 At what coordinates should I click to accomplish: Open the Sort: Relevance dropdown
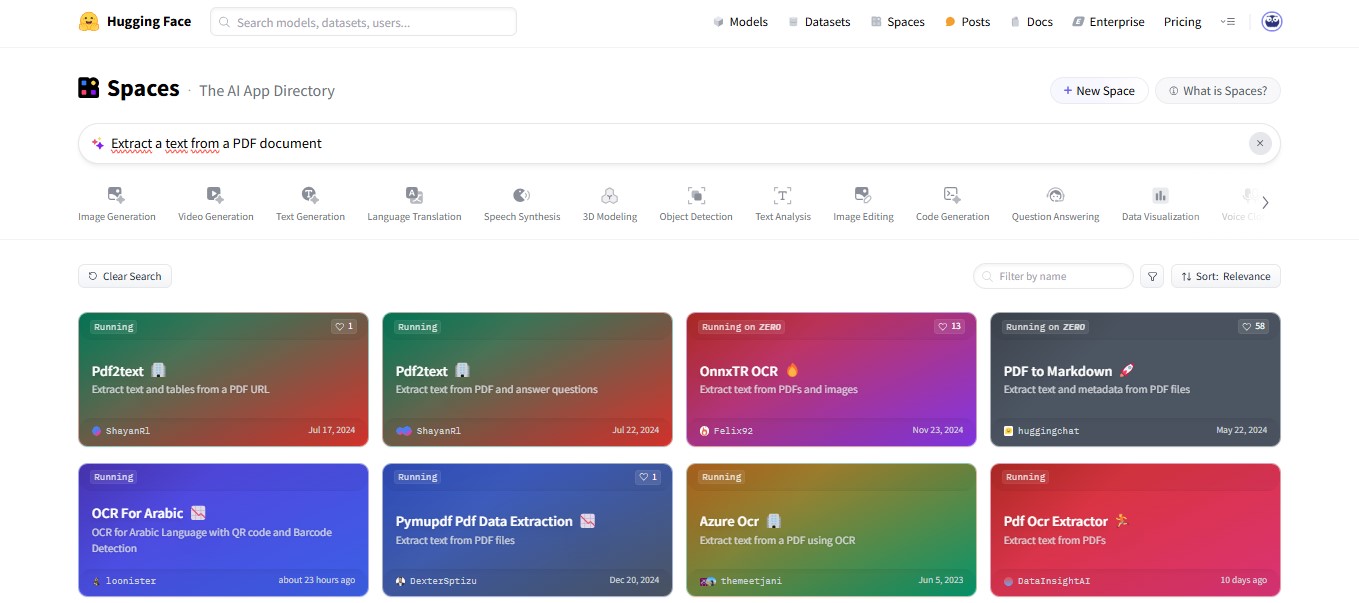click(x=1225, y=276)
